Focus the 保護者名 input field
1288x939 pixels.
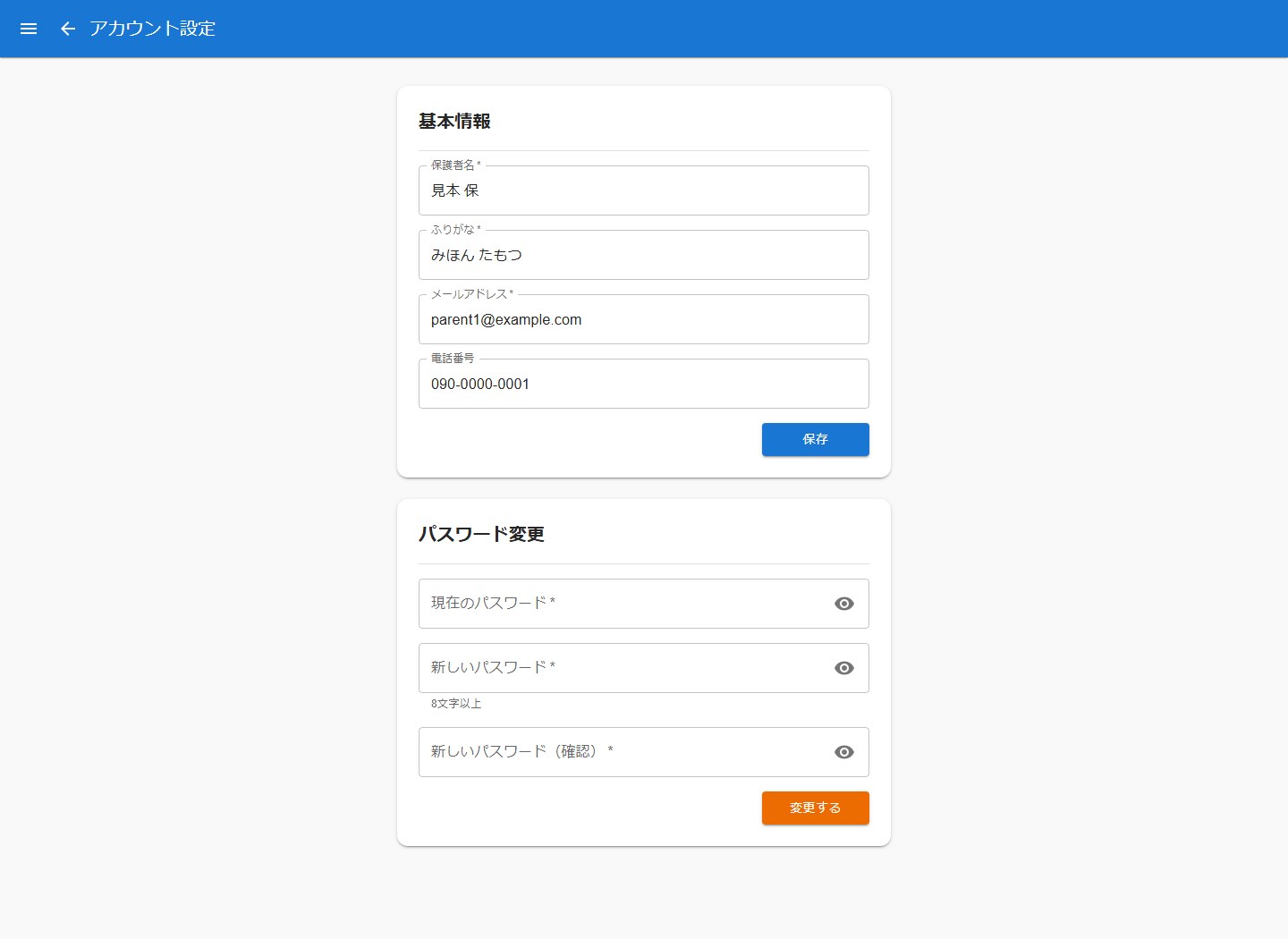click(x=643, y=190)
